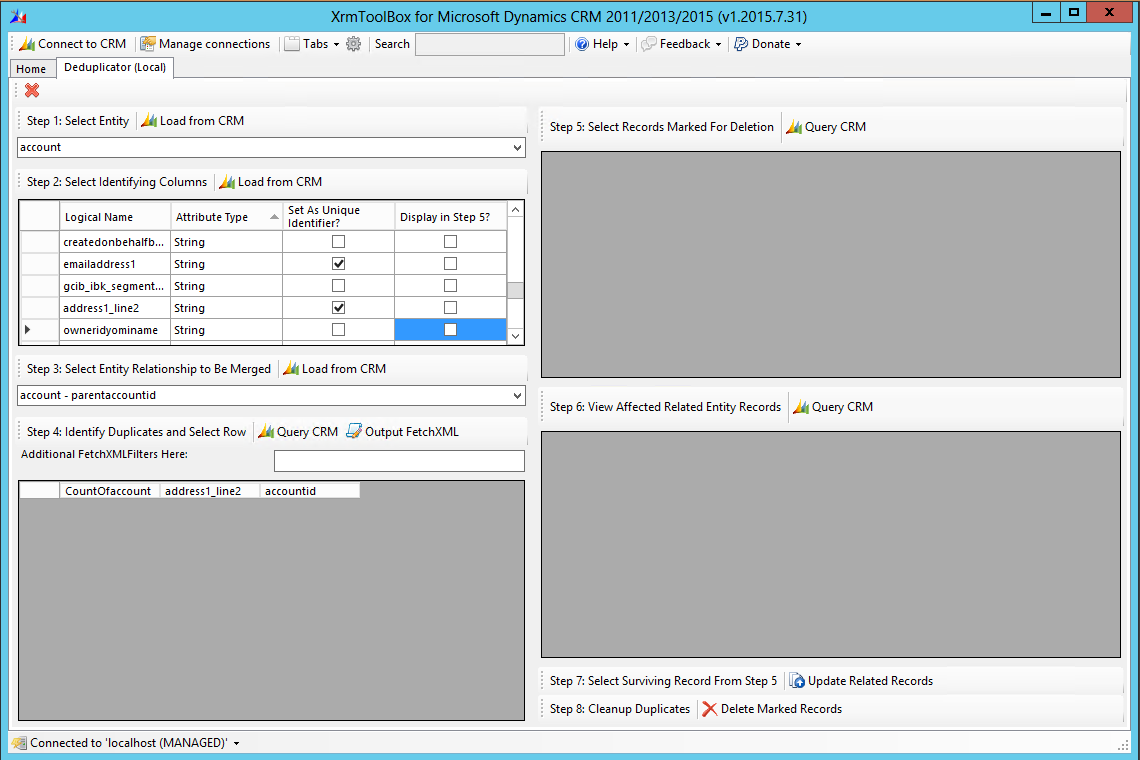The width and height of the screenshot is (1140, 760).
Task: Switch to the Home tab
Action: pos(31,69)
